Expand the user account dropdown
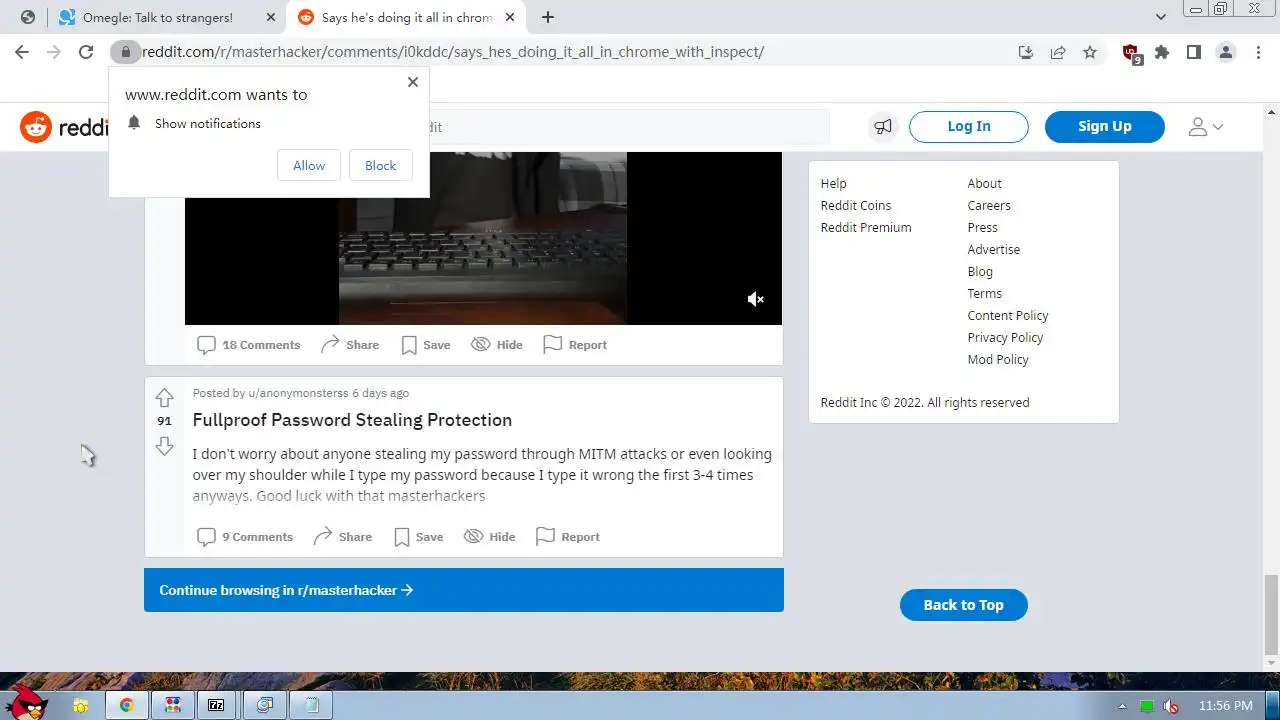The height and width of the screenshot is (720, 1280). 1206,127
